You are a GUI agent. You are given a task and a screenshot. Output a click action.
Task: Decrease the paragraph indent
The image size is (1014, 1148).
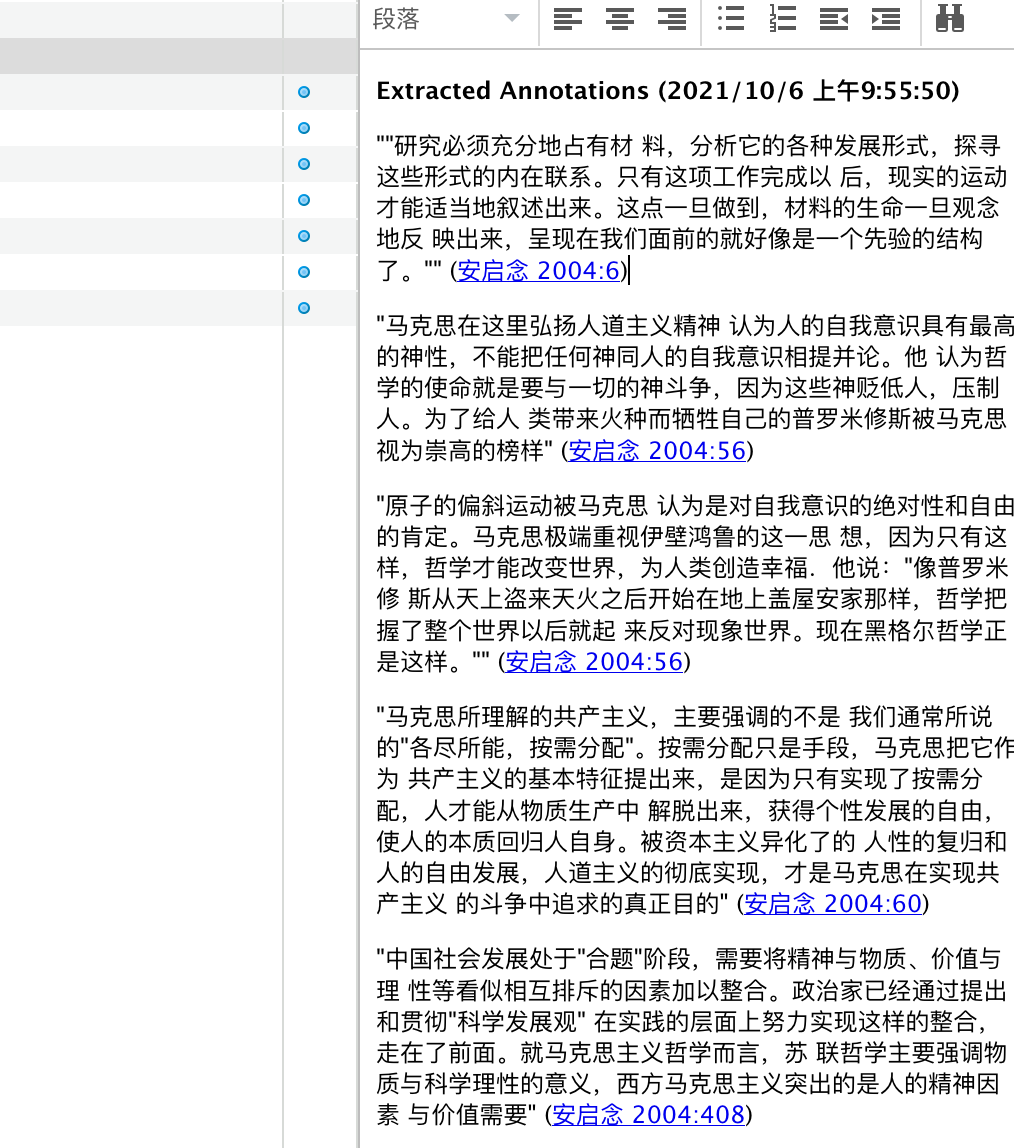click(833, 19)
